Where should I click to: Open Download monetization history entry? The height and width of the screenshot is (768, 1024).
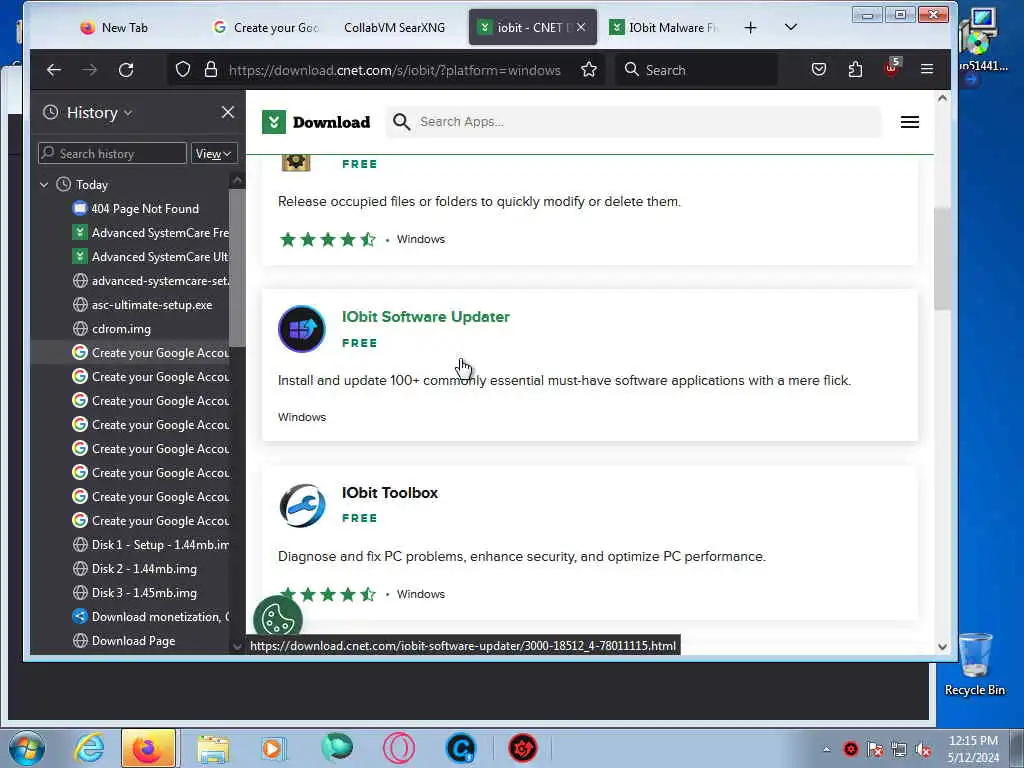click(x=150, y=616)
